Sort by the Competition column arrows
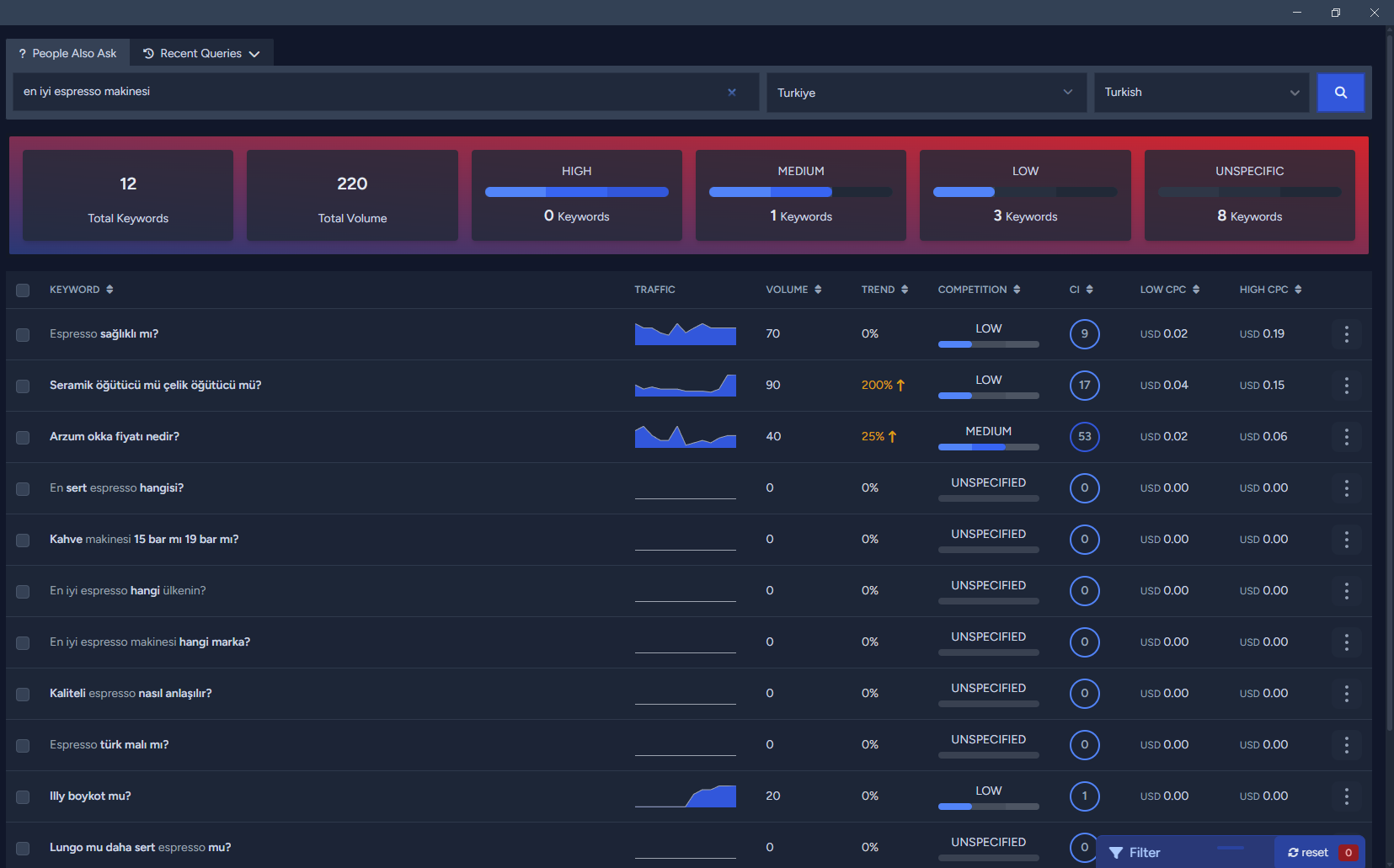The image size is (1394, 868). pyautogui.click(x=1017, y=290)
